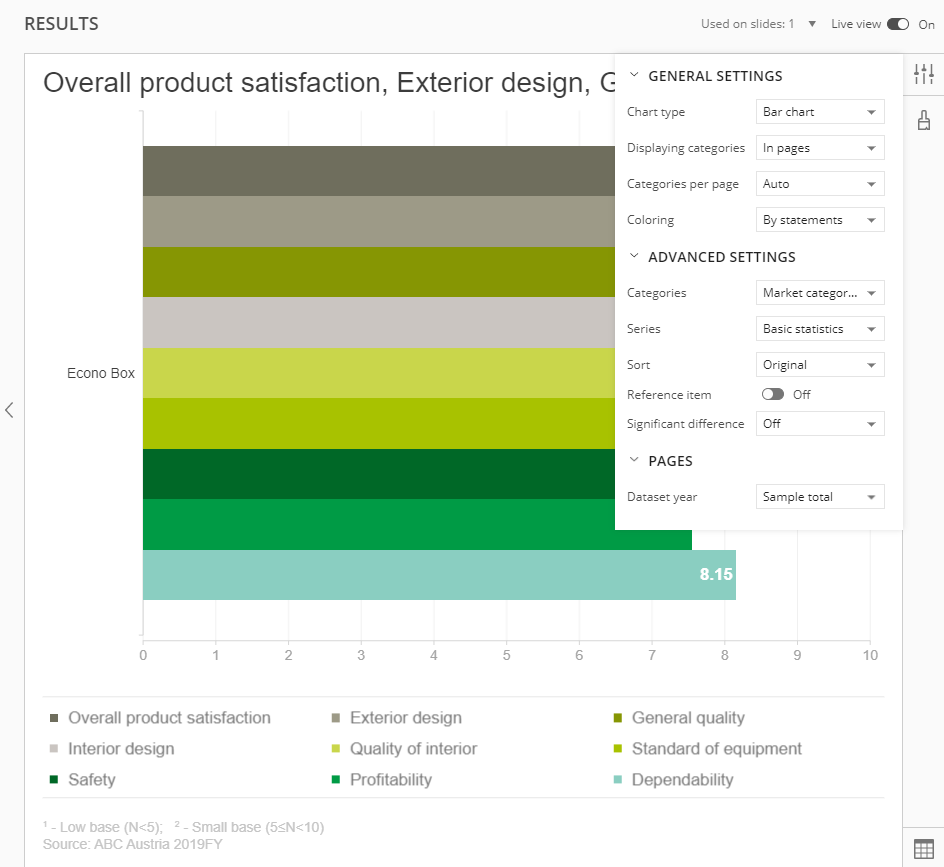Toggle Dependability legend item

(x=673, y=780)
